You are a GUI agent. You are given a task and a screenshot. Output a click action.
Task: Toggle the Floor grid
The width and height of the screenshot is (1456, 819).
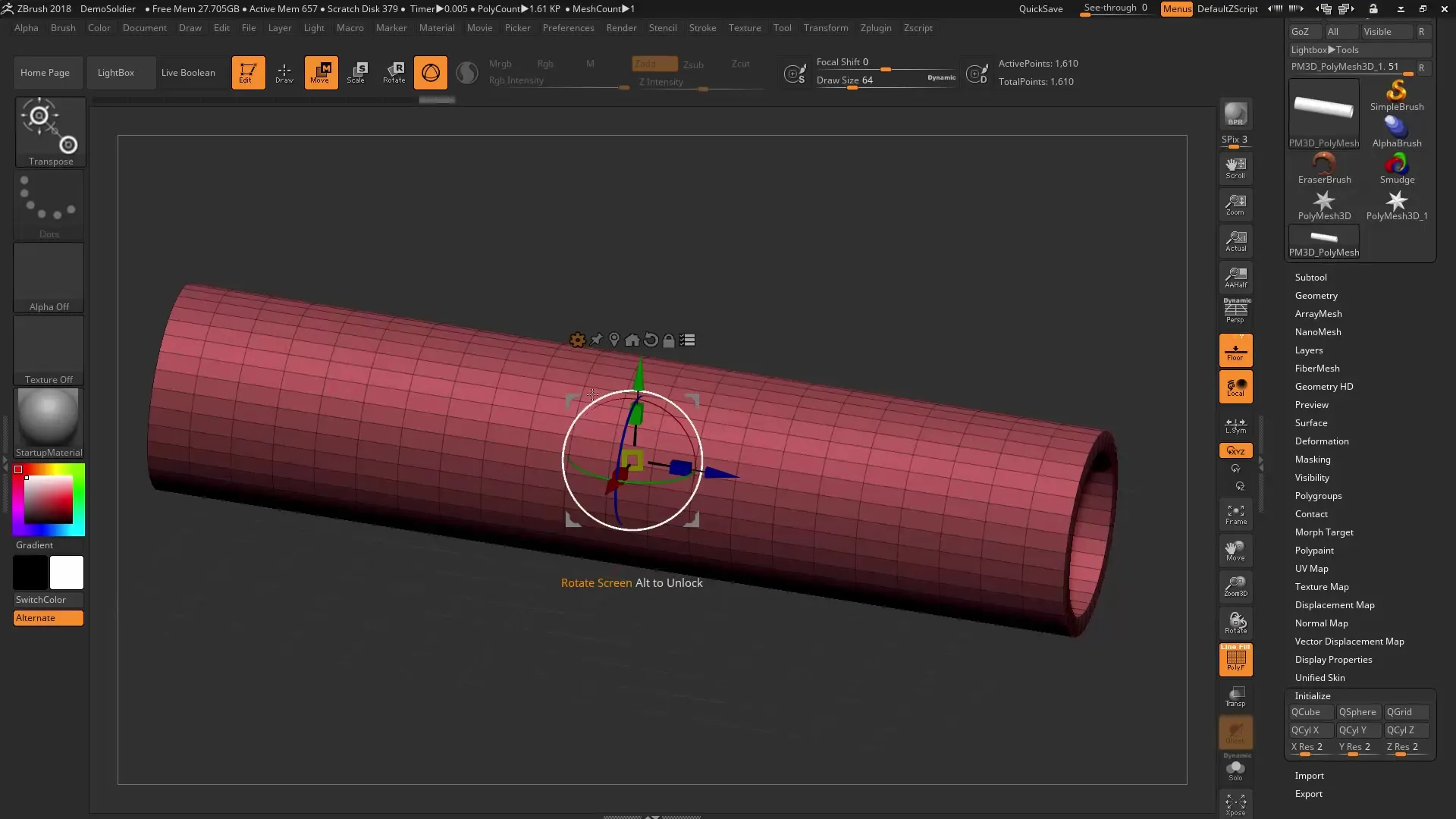click(x=1236, y=351)
